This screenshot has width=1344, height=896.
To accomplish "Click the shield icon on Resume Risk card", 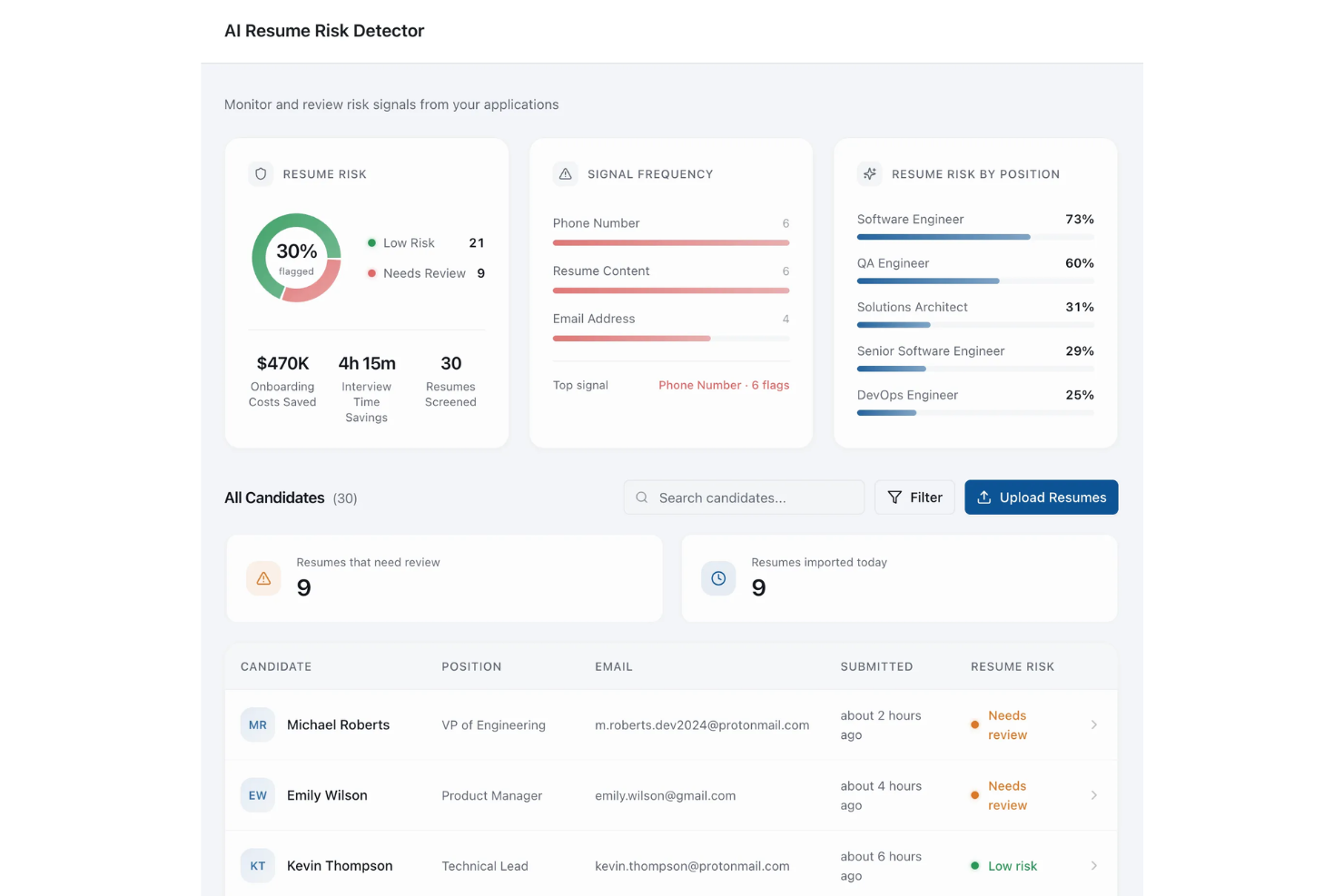I will (261, 173).
